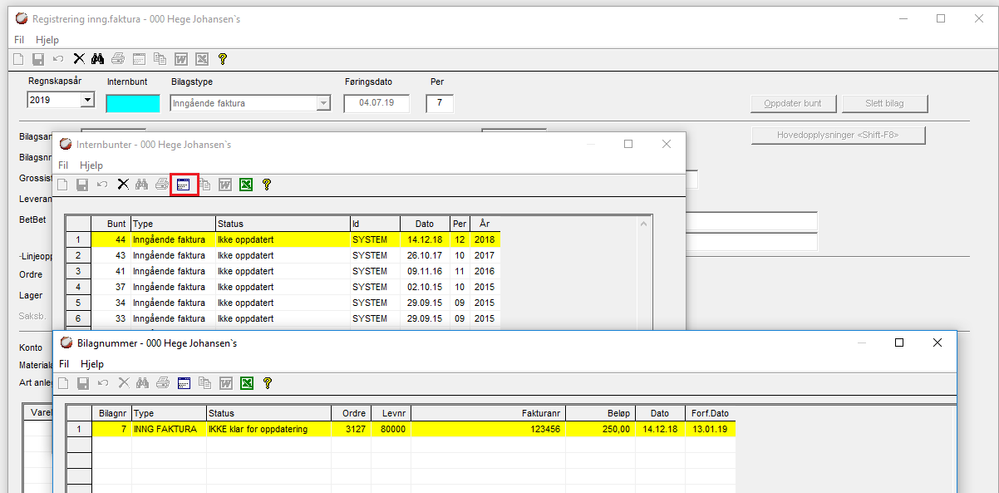Click the Føringsdato date field
This screenshot has height=493, width=999.
click(377, 102)
